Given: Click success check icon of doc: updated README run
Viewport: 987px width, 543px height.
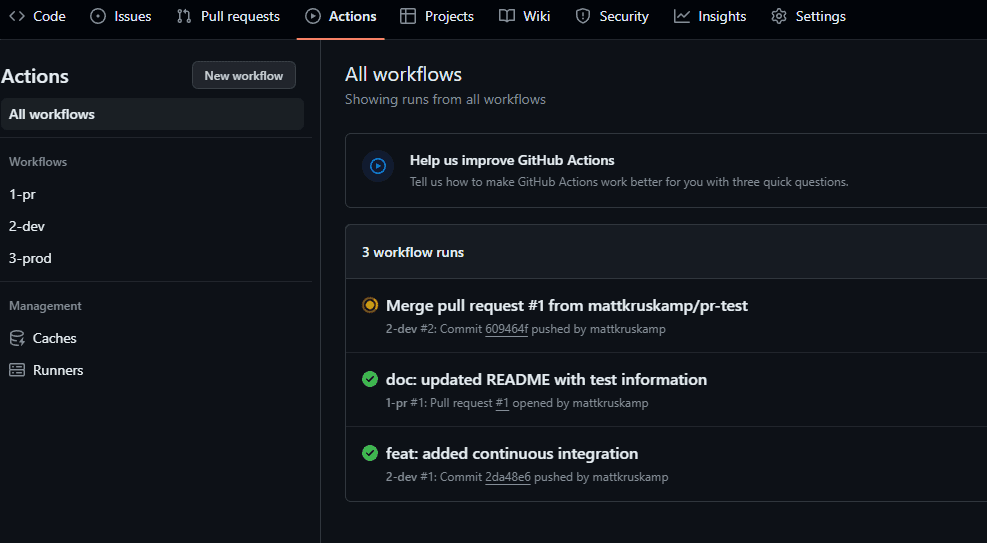Looking at the screenshot, I should point(370,379).
